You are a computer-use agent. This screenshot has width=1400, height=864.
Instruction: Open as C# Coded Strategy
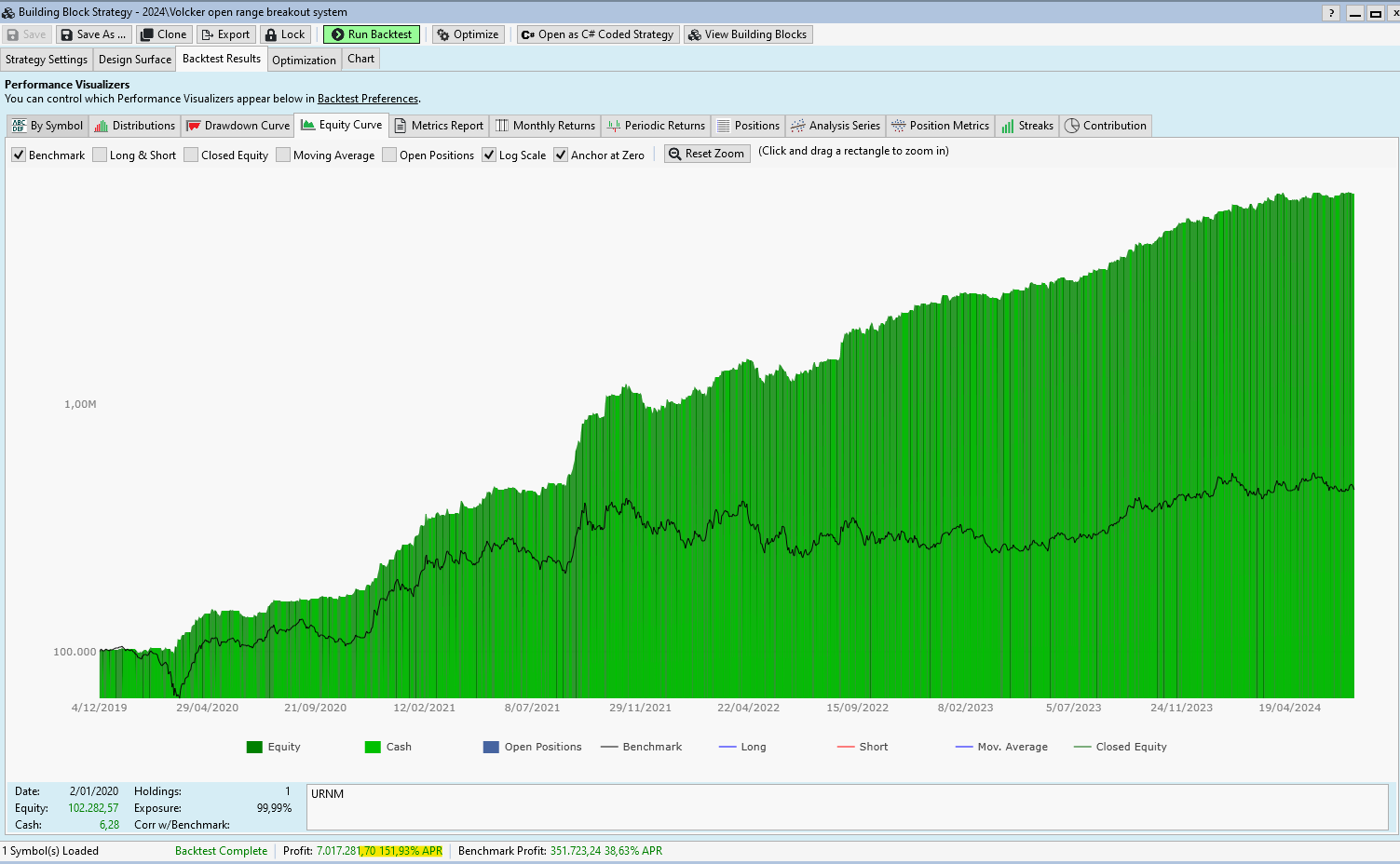[x=597, y=34]
